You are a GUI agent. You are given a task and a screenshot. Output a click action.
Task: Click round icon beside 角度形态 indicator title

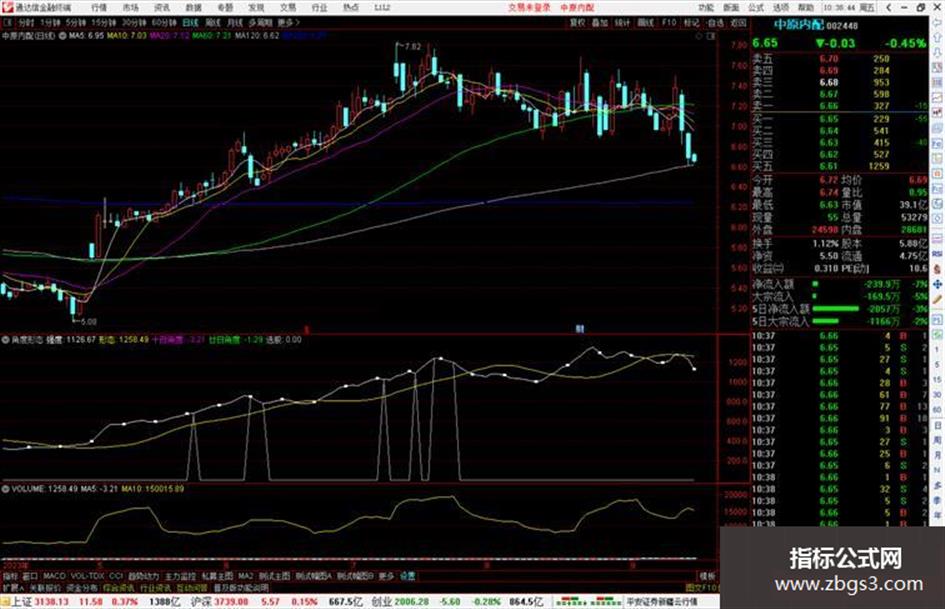coord(5,340)
